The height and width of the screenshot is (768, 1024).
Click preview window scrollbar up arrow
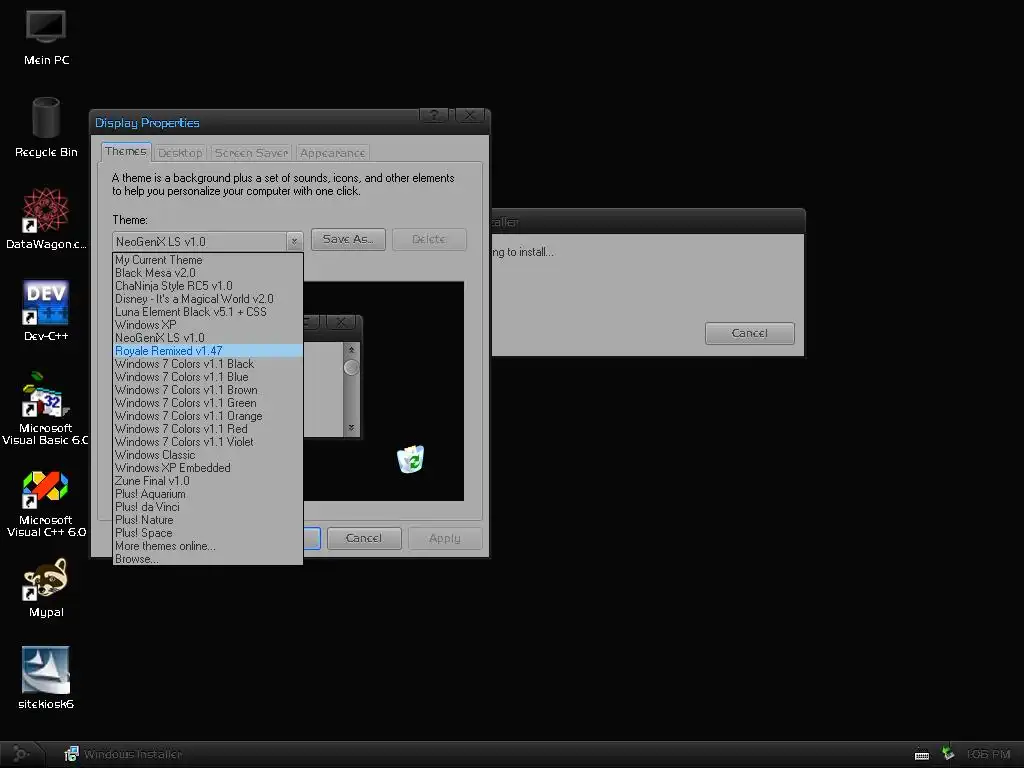[351, 350]
